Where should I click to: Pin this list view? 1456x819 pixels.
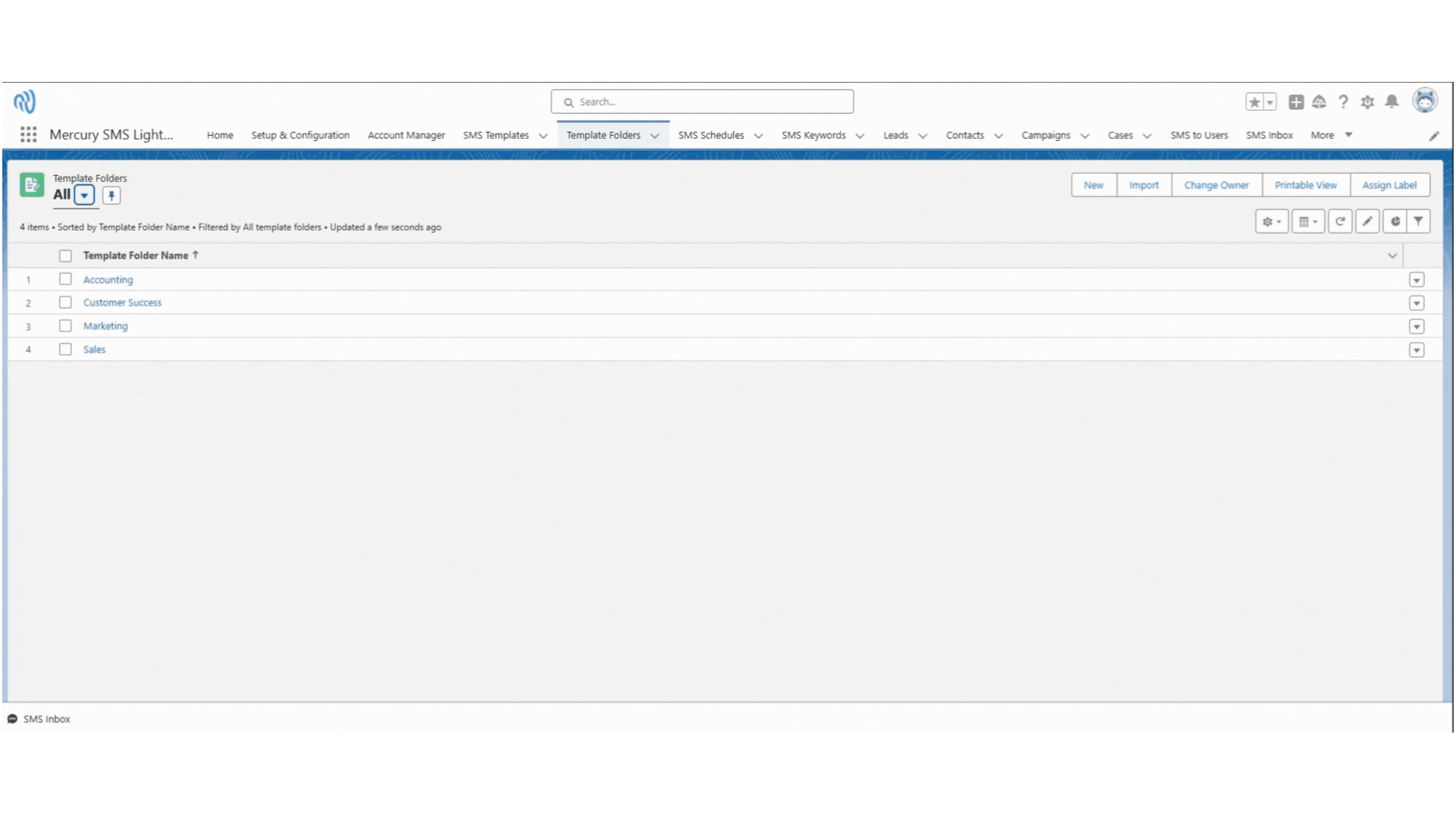[111, 196]
